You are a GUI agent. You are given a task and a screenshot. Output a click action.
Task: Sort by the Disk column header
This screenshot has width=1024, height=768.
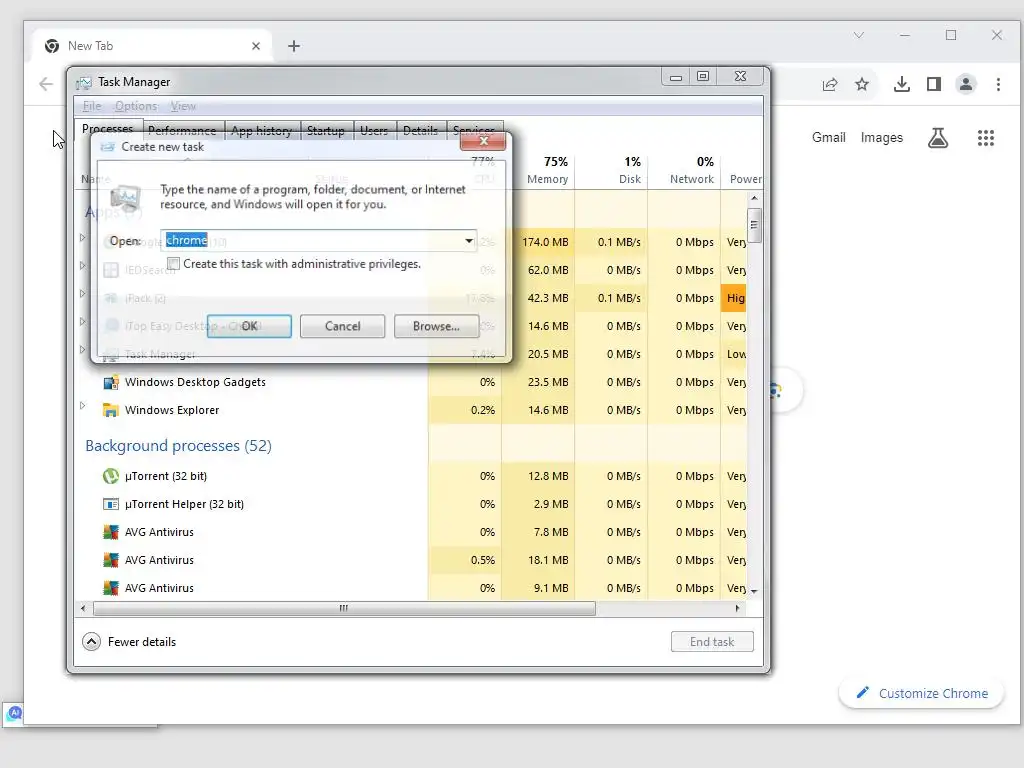611,170
